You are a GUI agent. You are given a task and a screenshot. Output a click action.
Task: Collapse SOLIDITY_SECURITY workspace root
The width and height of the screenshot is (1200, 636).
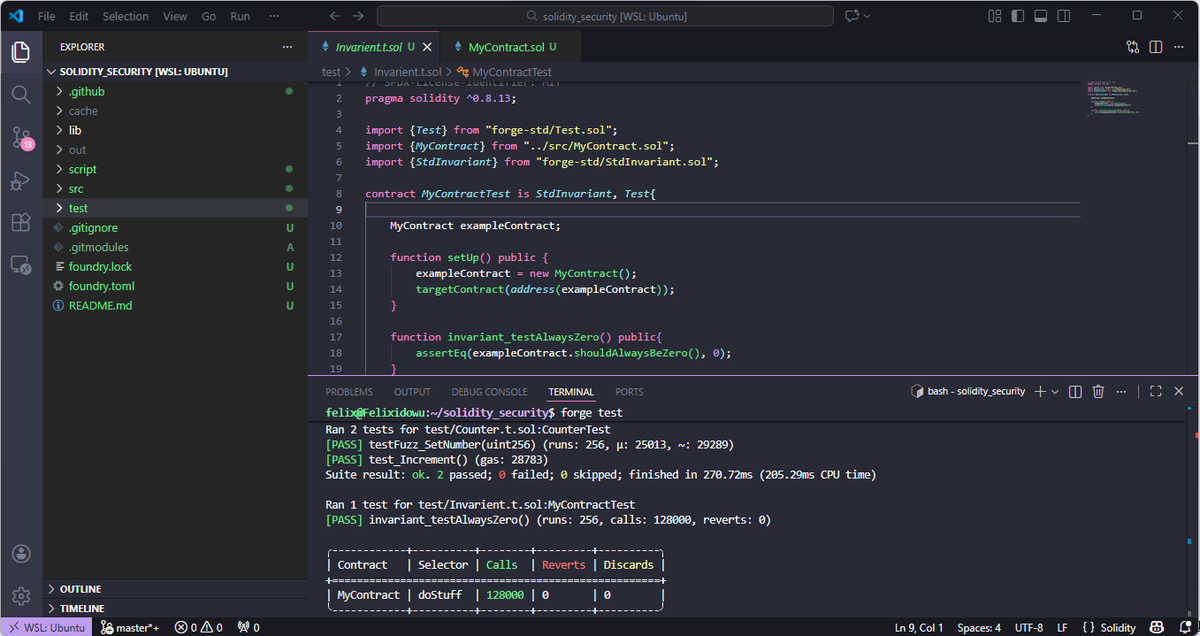point(175,72)
